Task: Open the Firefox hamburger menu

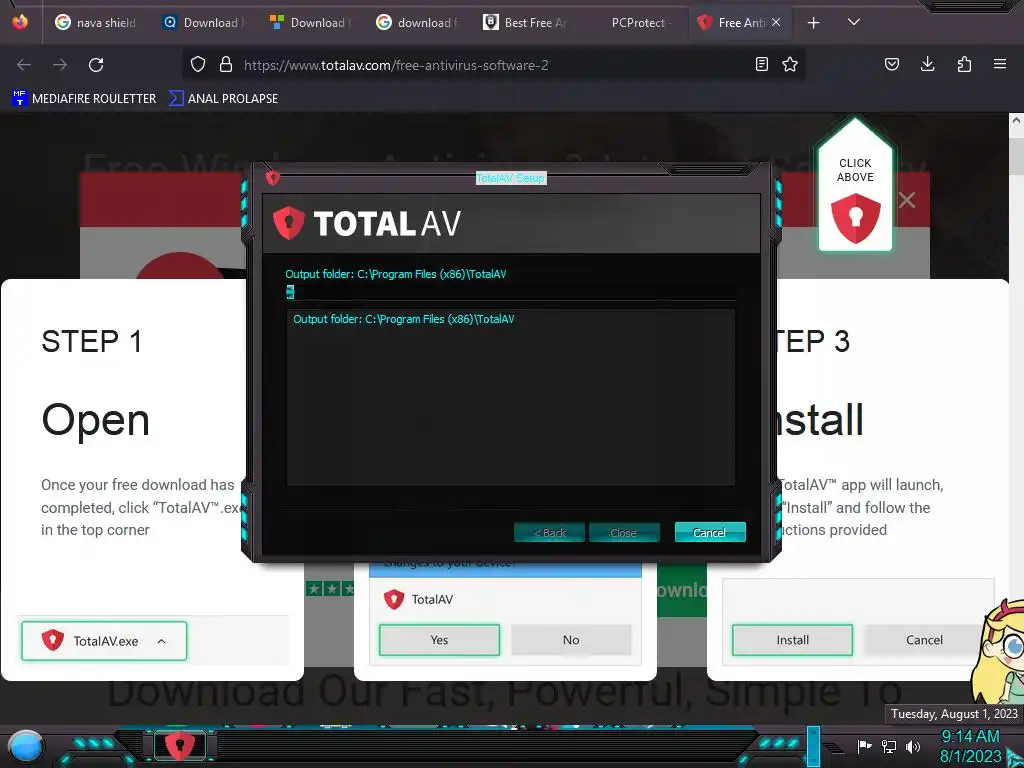Action: (1000, 64)
